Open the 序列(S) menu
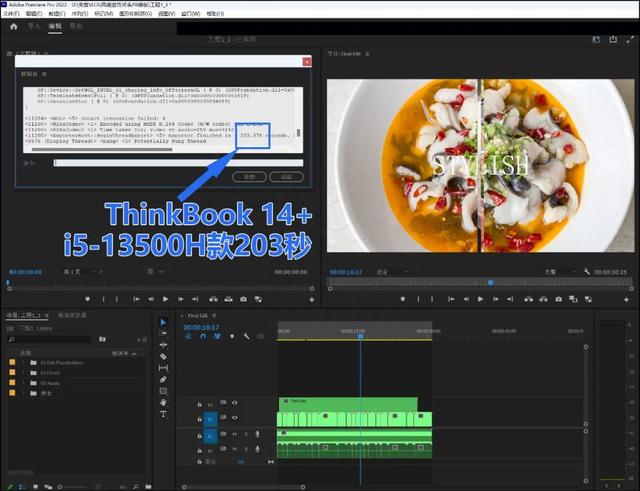640x491 pixels. (x=80, y=13)
